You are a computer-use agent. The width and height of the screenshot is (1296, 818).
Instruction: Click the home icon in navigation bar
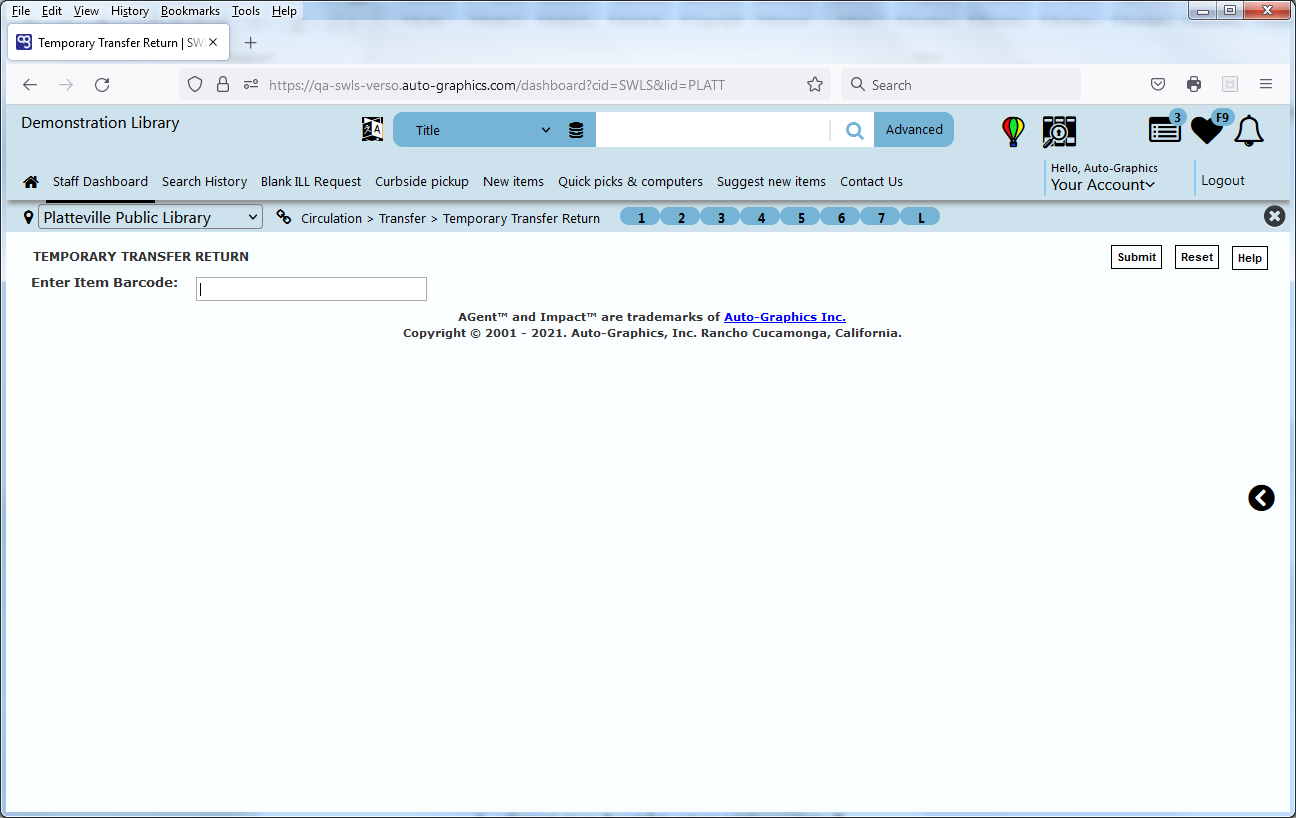coord(31,182)
